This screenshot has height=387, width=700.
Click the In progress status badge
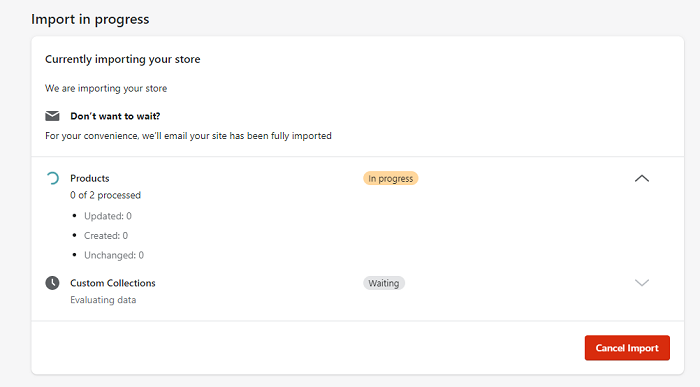tap(391, 179)
